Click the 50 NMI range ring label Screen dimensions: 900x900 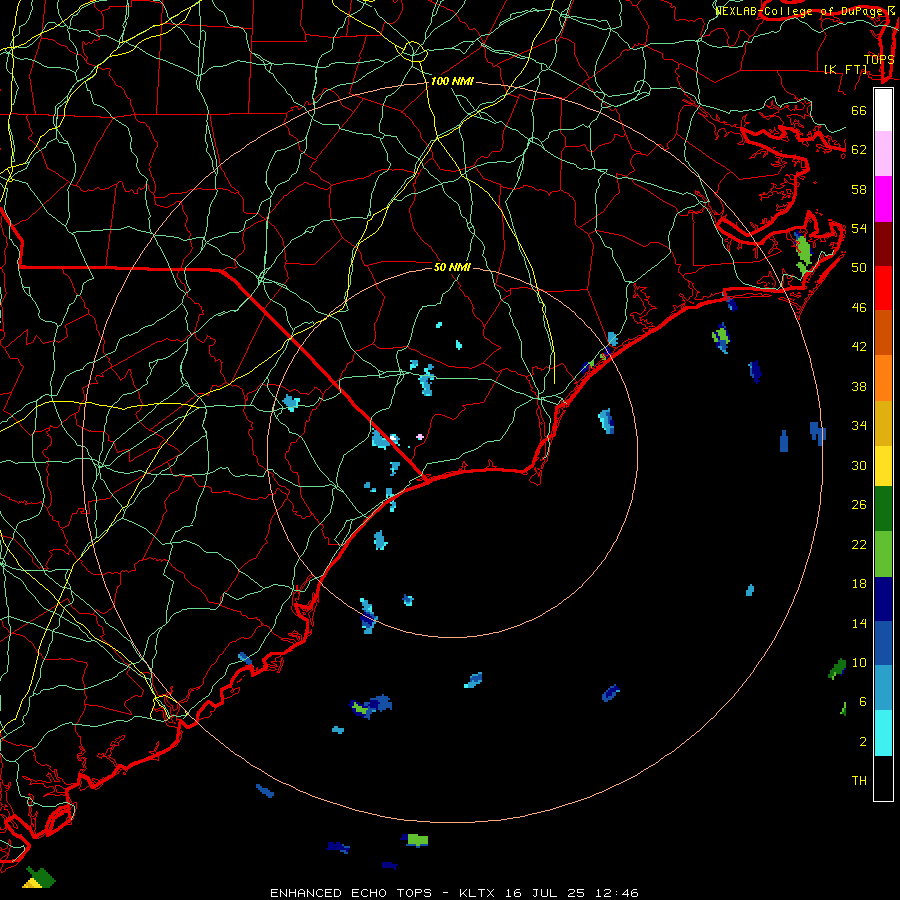click(452, 267)
